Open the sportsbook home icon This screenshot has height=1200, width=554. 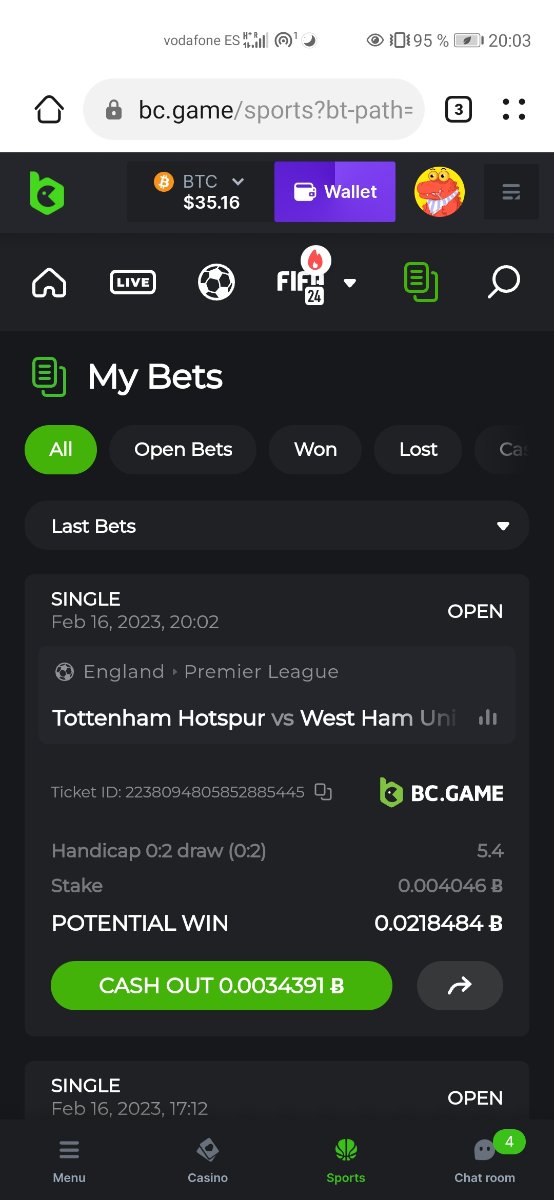tap(49, 283)
